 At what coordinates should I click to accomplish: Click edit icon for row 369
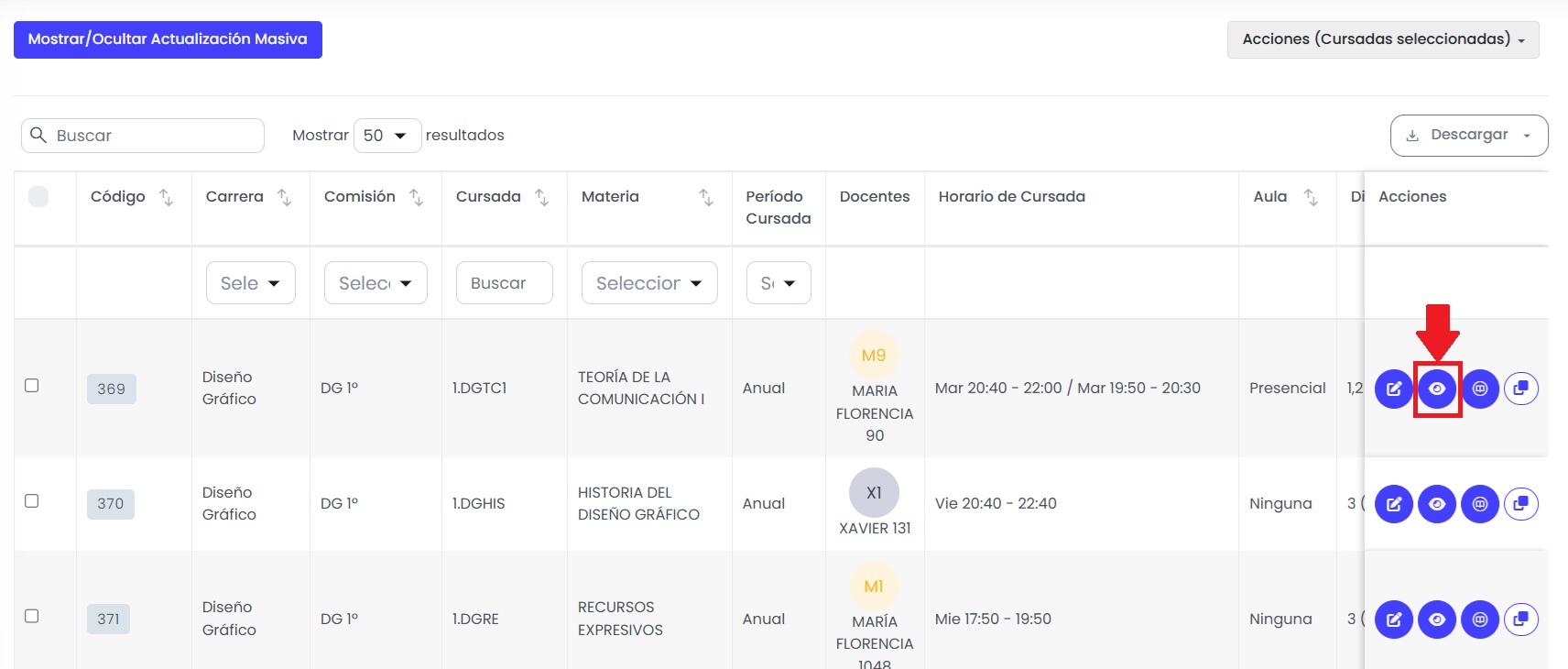(x=1393, y=389)
